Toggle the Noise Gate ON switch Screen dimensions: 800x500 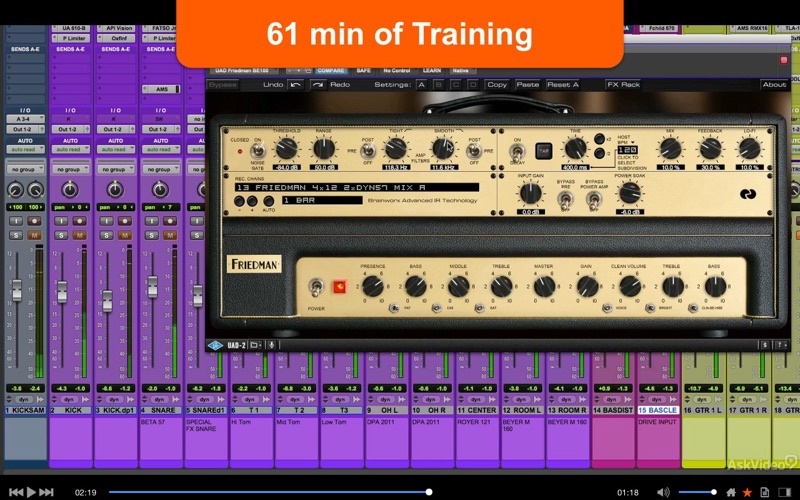point(259,151)
